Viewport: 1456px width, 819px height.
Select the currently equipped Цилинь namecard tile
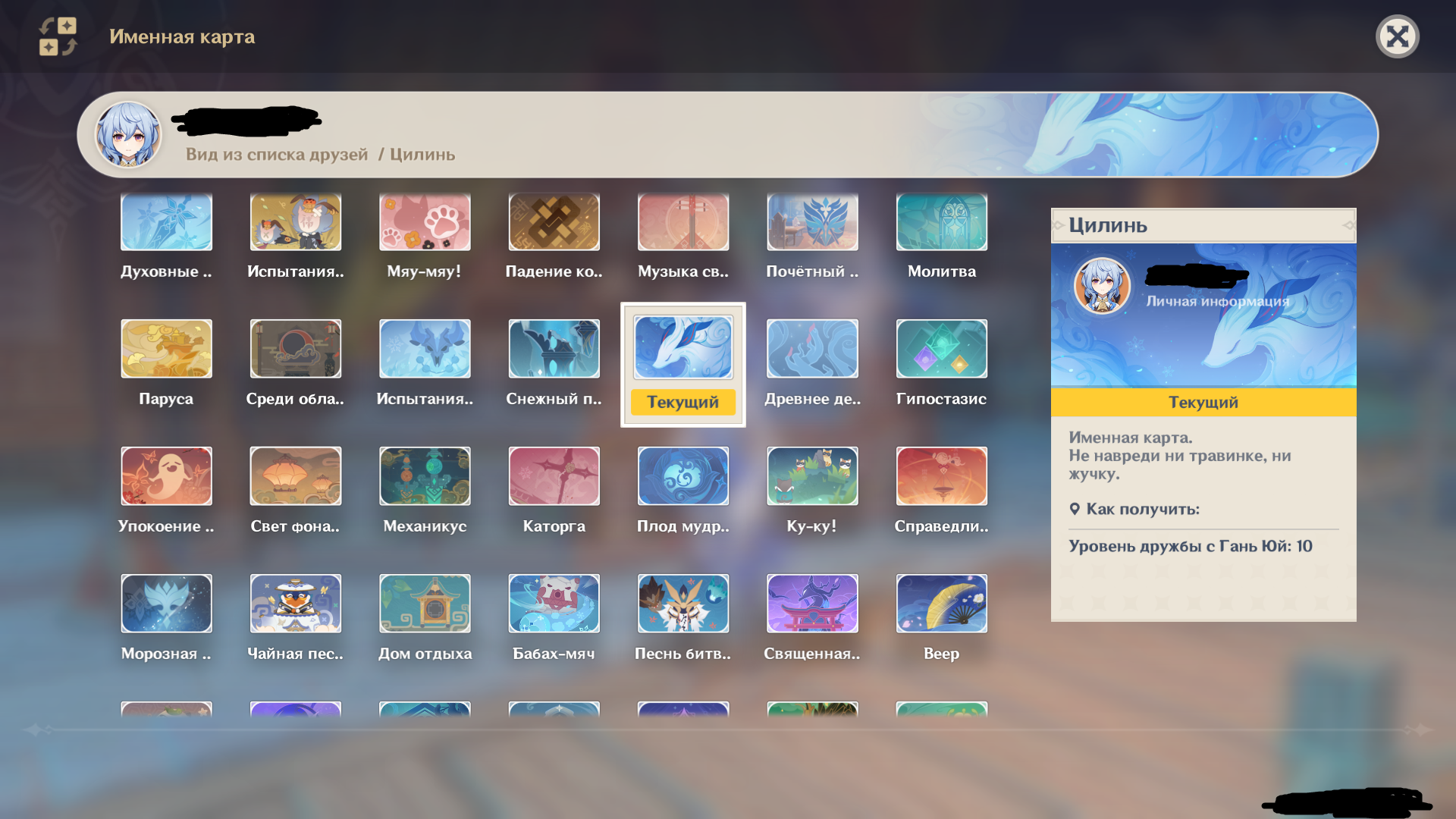682,349
